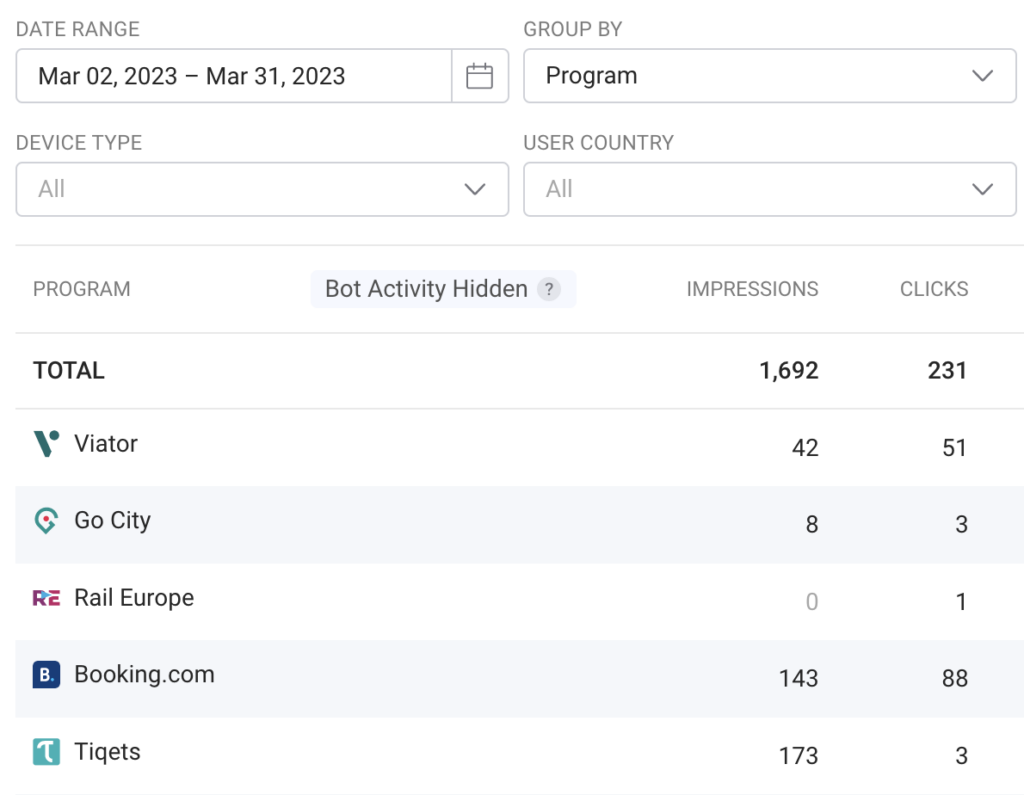Sort by the PROGRAM column header
This screenshot has width=1024, height=795.
tap(82, 289)
